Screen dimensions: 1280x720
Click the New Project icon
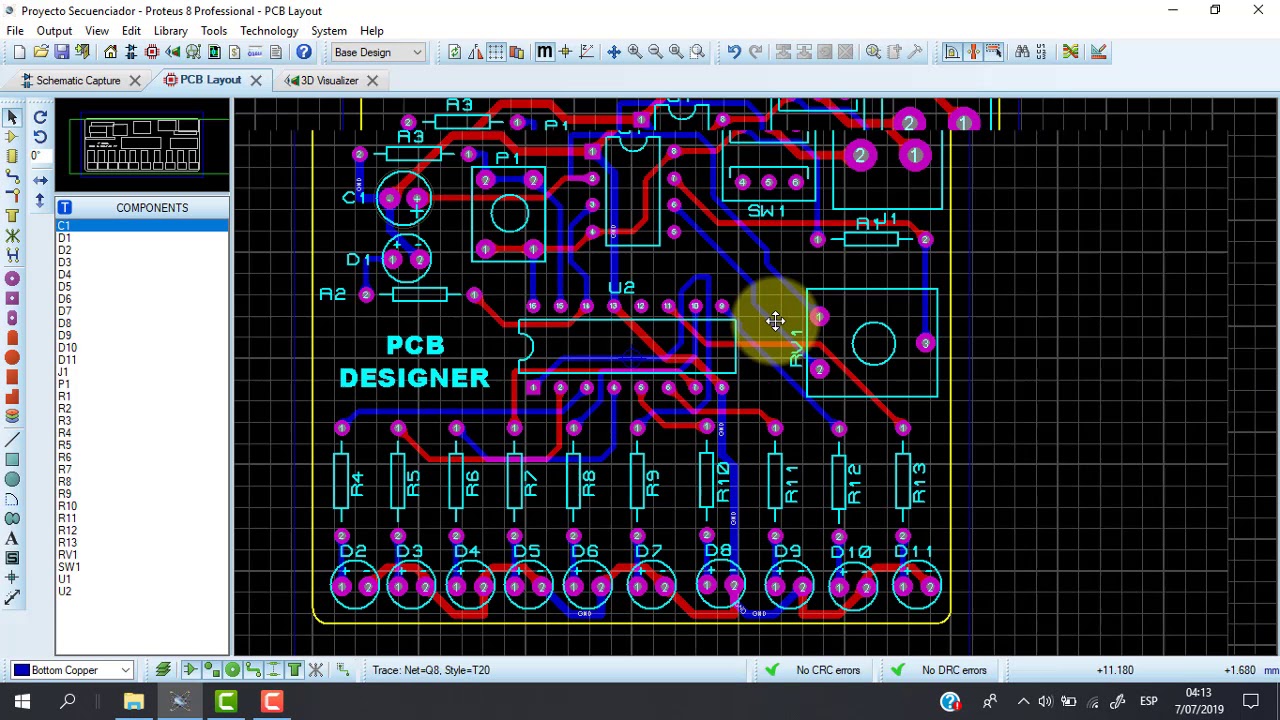(x=20, y=52)
